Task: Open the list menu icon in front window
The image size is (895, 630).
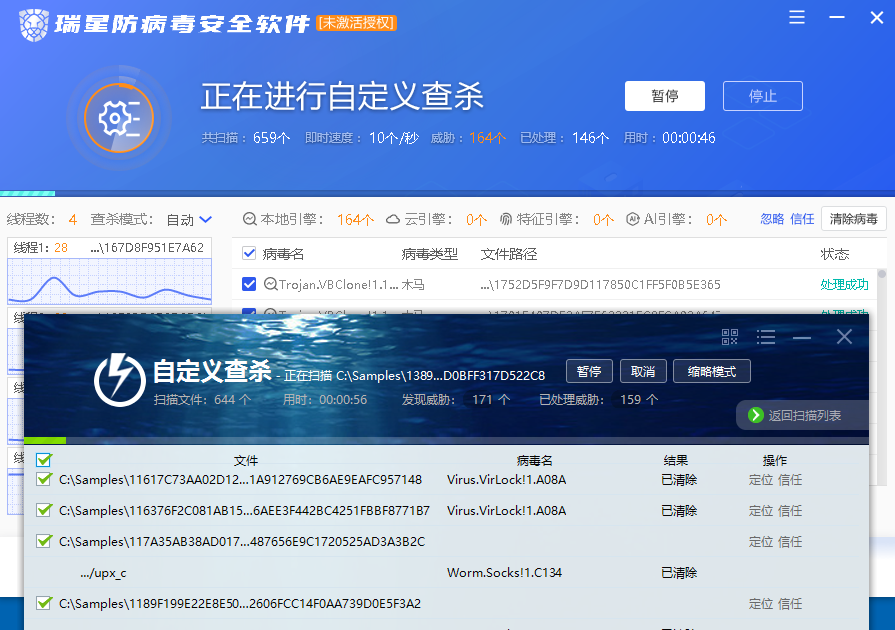Action: [766, 337]
